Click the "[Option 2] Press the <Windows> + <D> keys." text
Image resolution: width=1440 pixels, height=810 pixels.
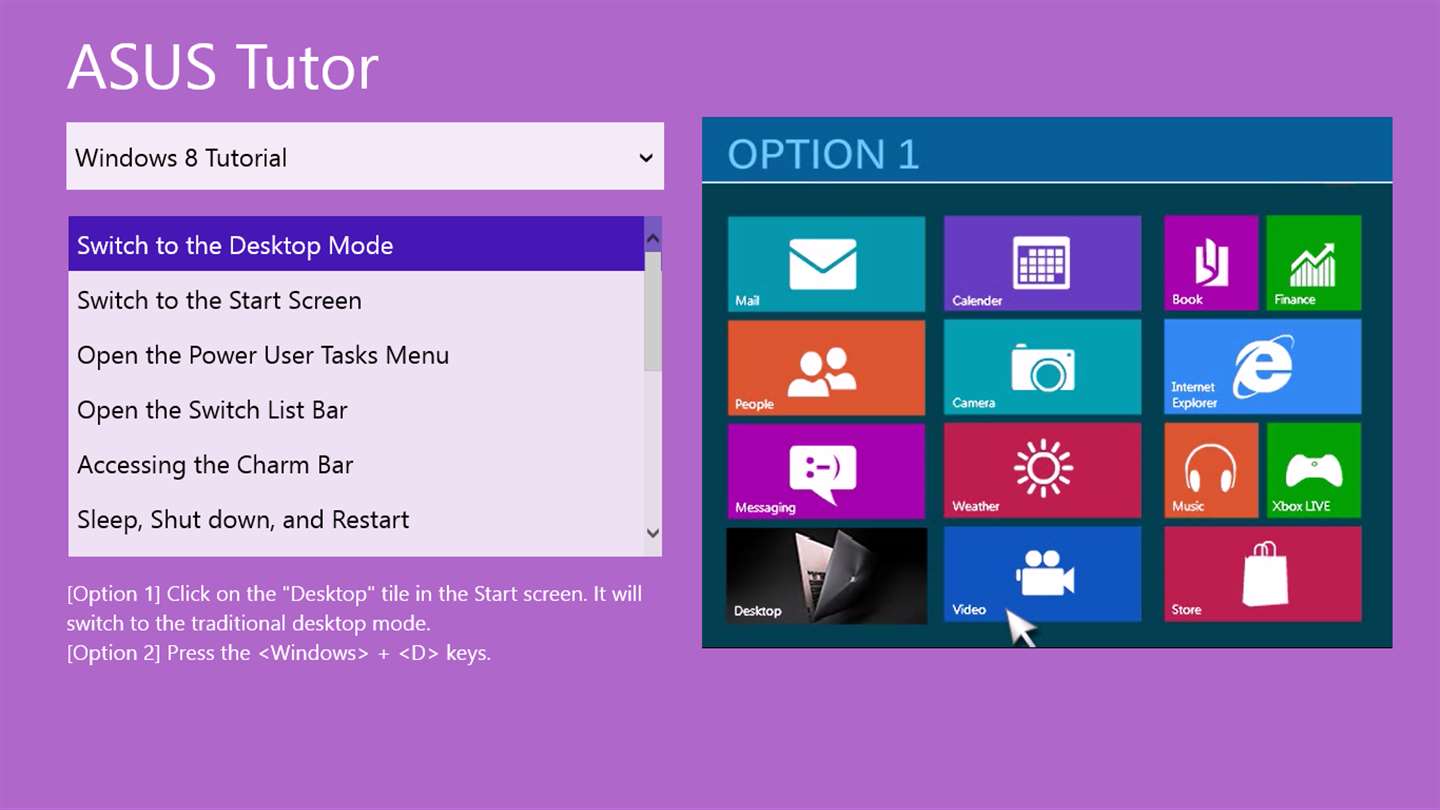(x=279, y=653)
